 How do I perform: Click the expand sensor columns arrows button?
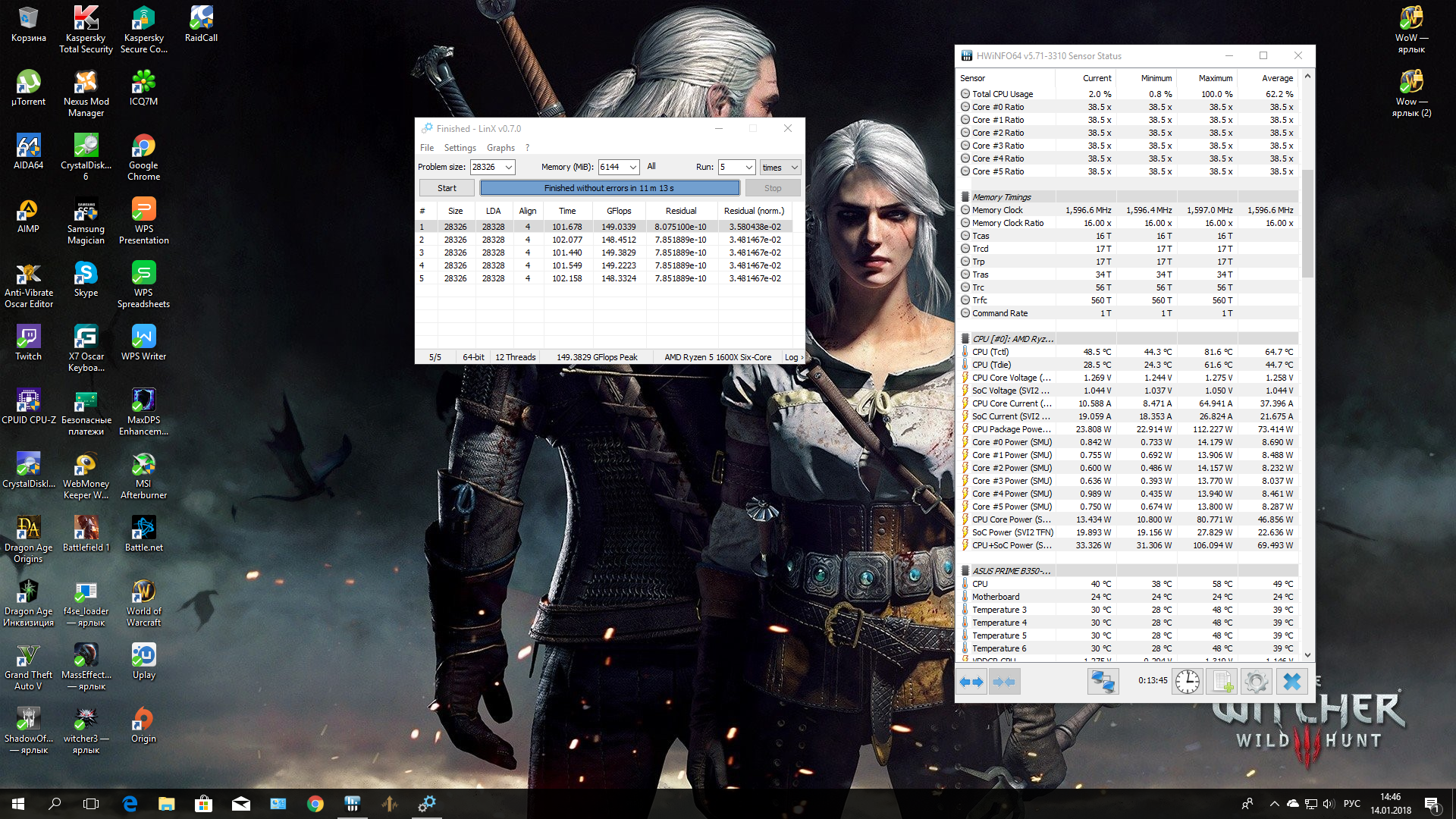tap(971, 682)
